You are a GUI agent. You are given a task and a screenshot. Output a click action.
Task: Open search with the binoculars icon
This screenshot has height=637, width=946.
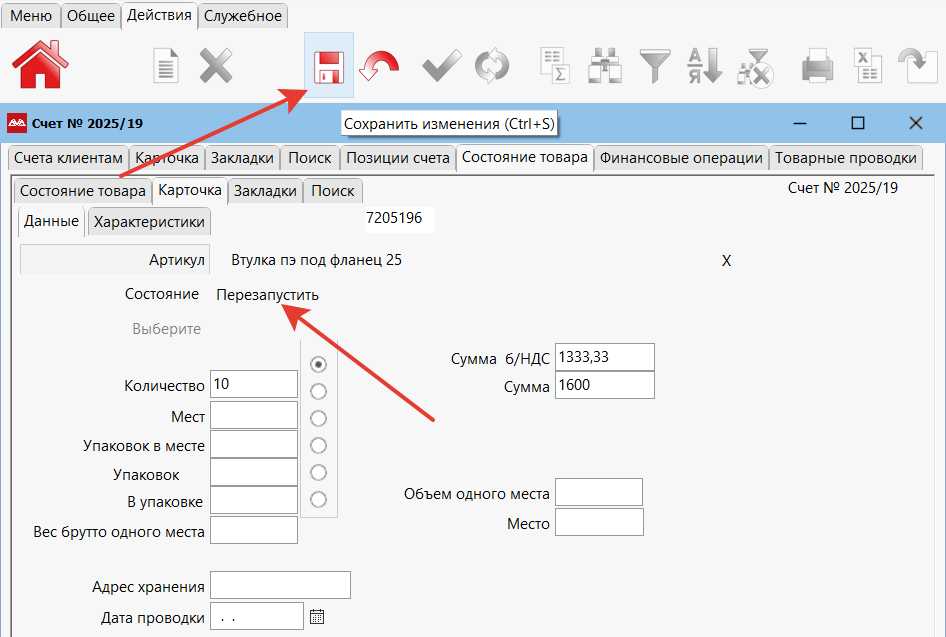tap(605, 67)
